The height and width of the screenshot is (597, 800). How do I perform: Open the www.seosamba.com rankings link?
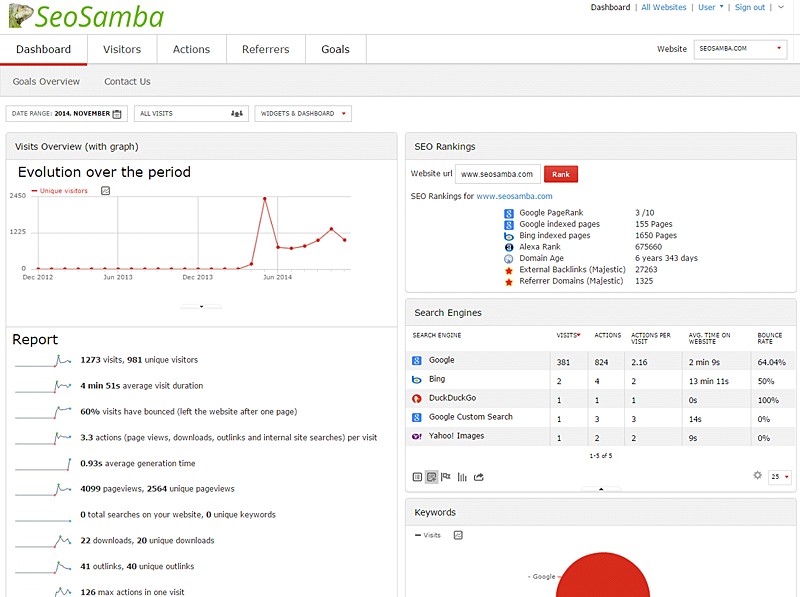(x=514, y=196)
